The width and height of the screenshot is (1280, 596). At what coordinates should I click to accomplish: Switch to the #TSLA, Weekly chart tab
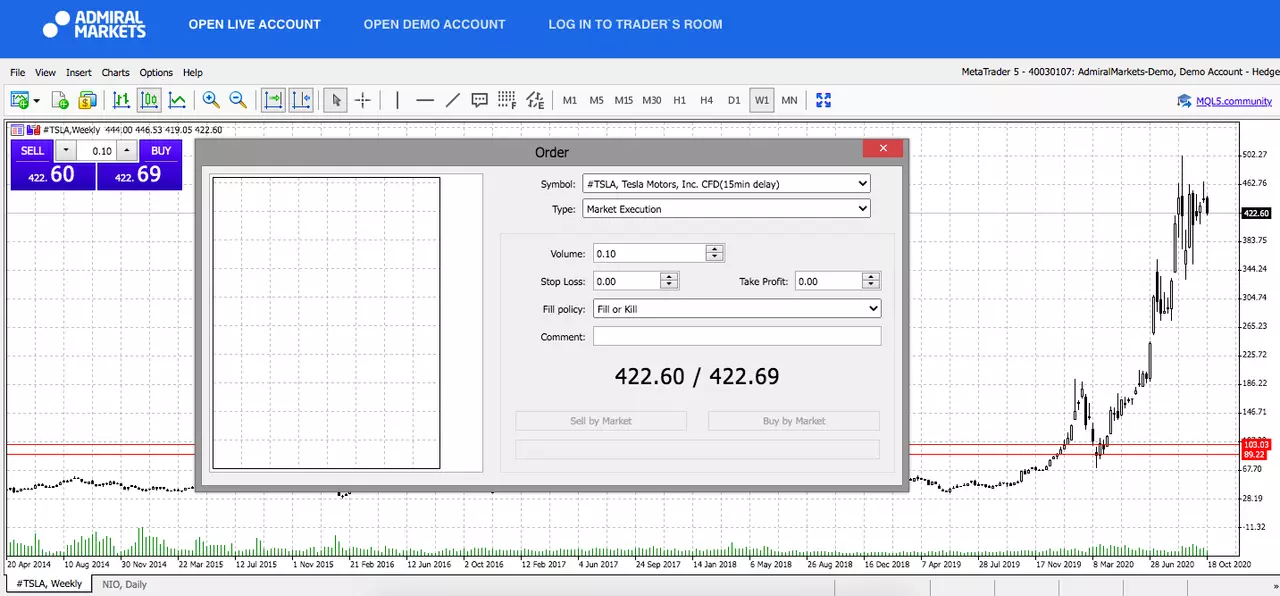tap(49, 584)
